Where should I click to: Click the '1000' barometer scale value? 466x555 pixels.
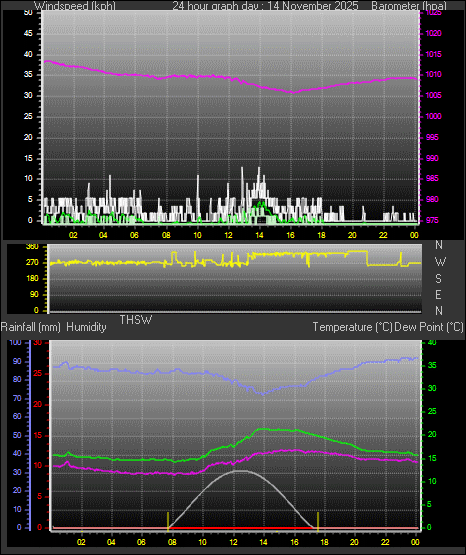click(x=433, y=116)
